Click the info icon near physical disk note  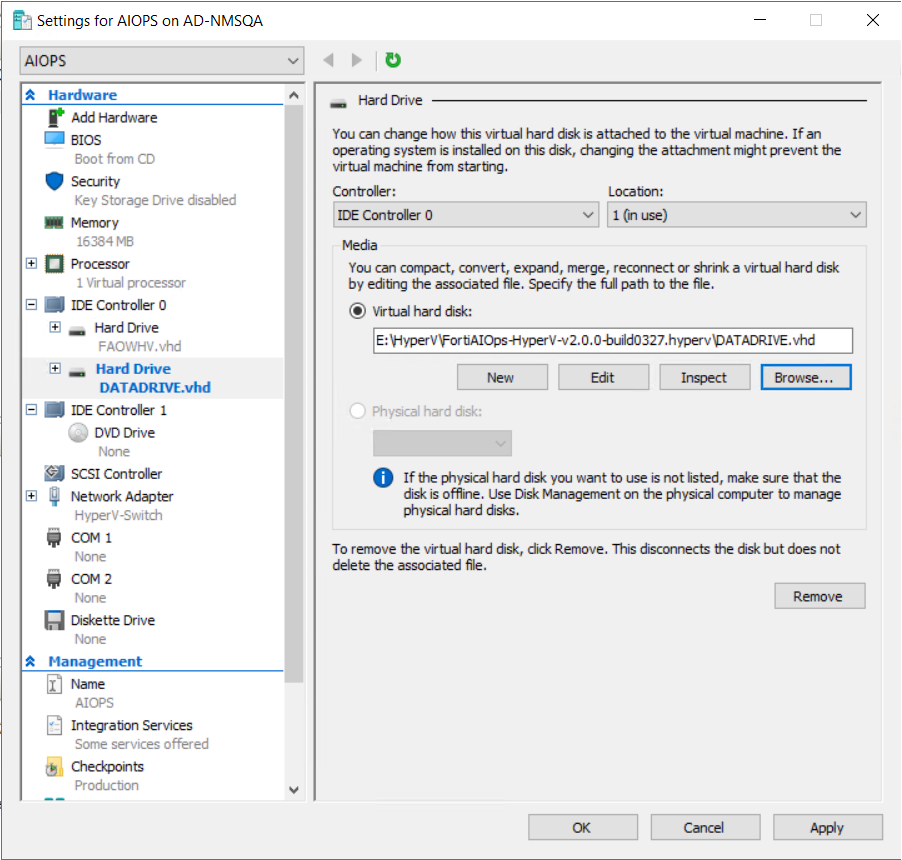pos(383,477)
